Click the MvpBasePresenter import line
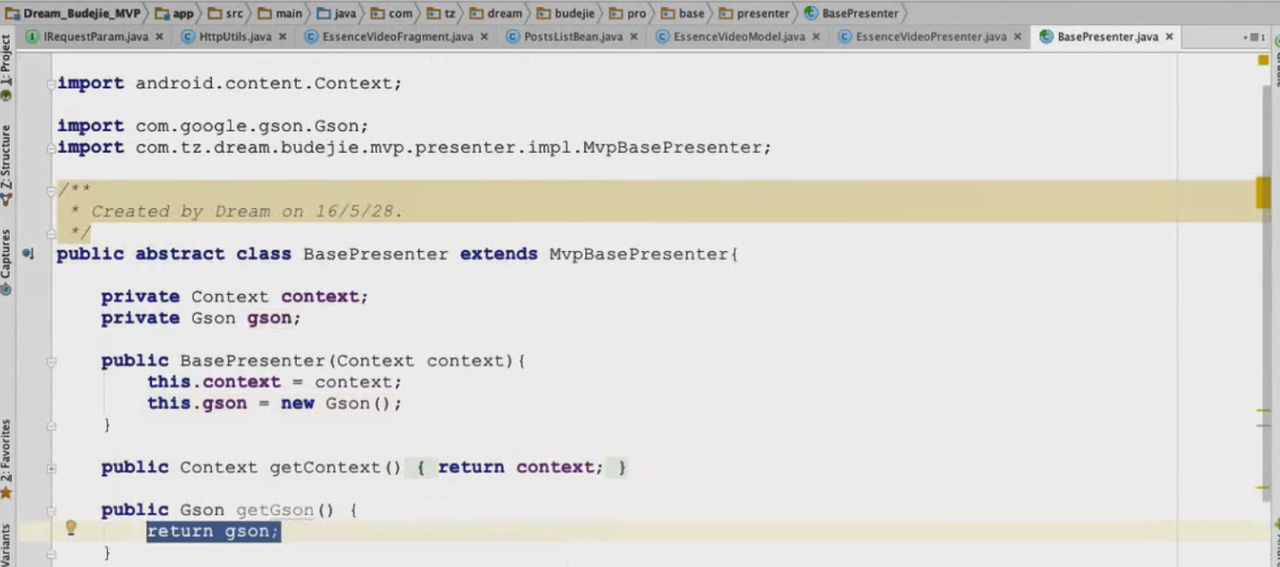 pyautogui.click(x=414, y=148)
